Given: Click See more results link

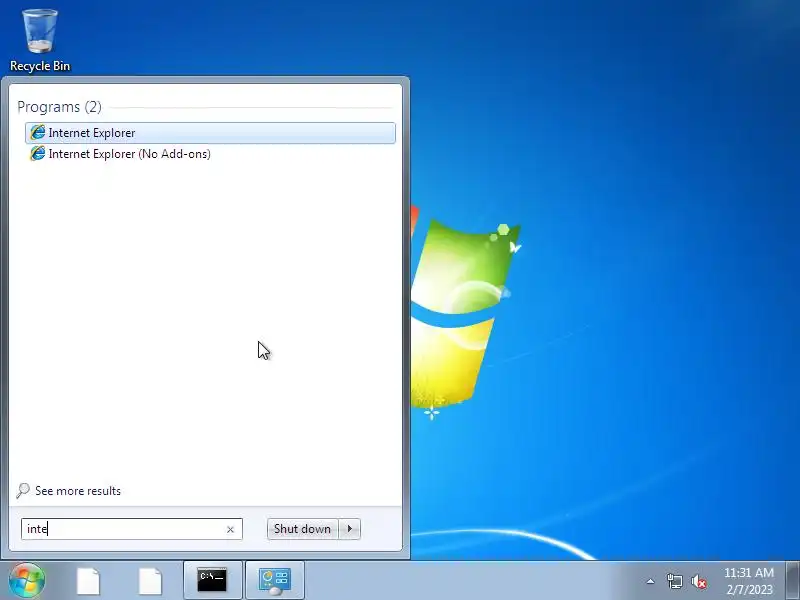Looking at the screenshot, I should click(78, 491).
